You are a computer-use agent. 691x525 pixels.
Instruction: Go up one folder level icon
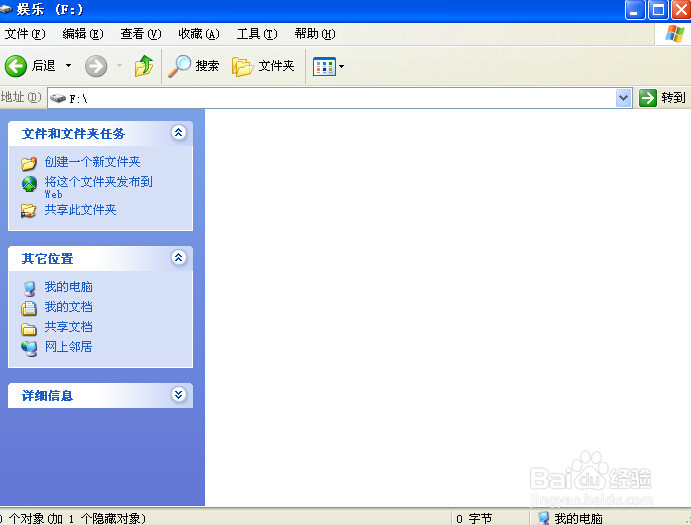point(144,66)
